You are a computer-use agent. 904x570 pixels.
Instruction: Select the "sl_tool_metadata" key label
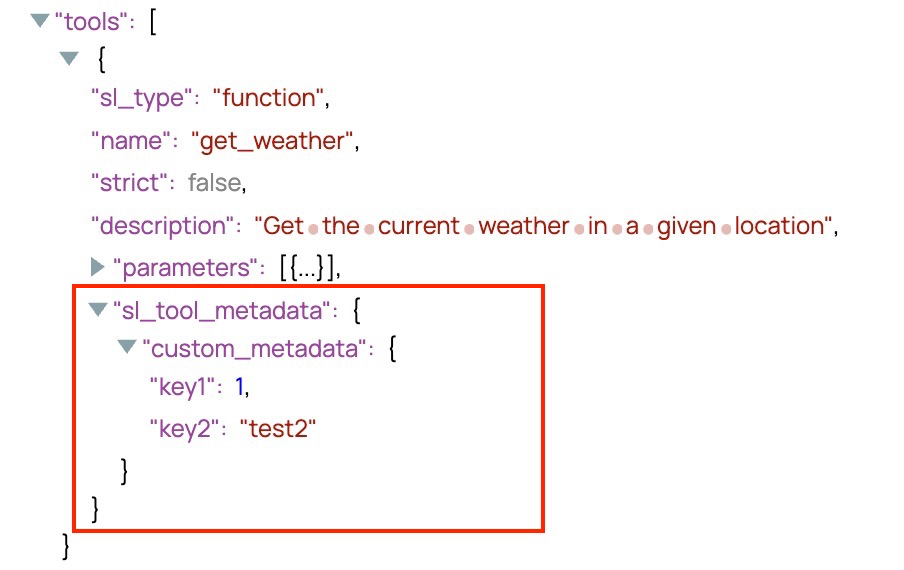(x=221, y=310)
